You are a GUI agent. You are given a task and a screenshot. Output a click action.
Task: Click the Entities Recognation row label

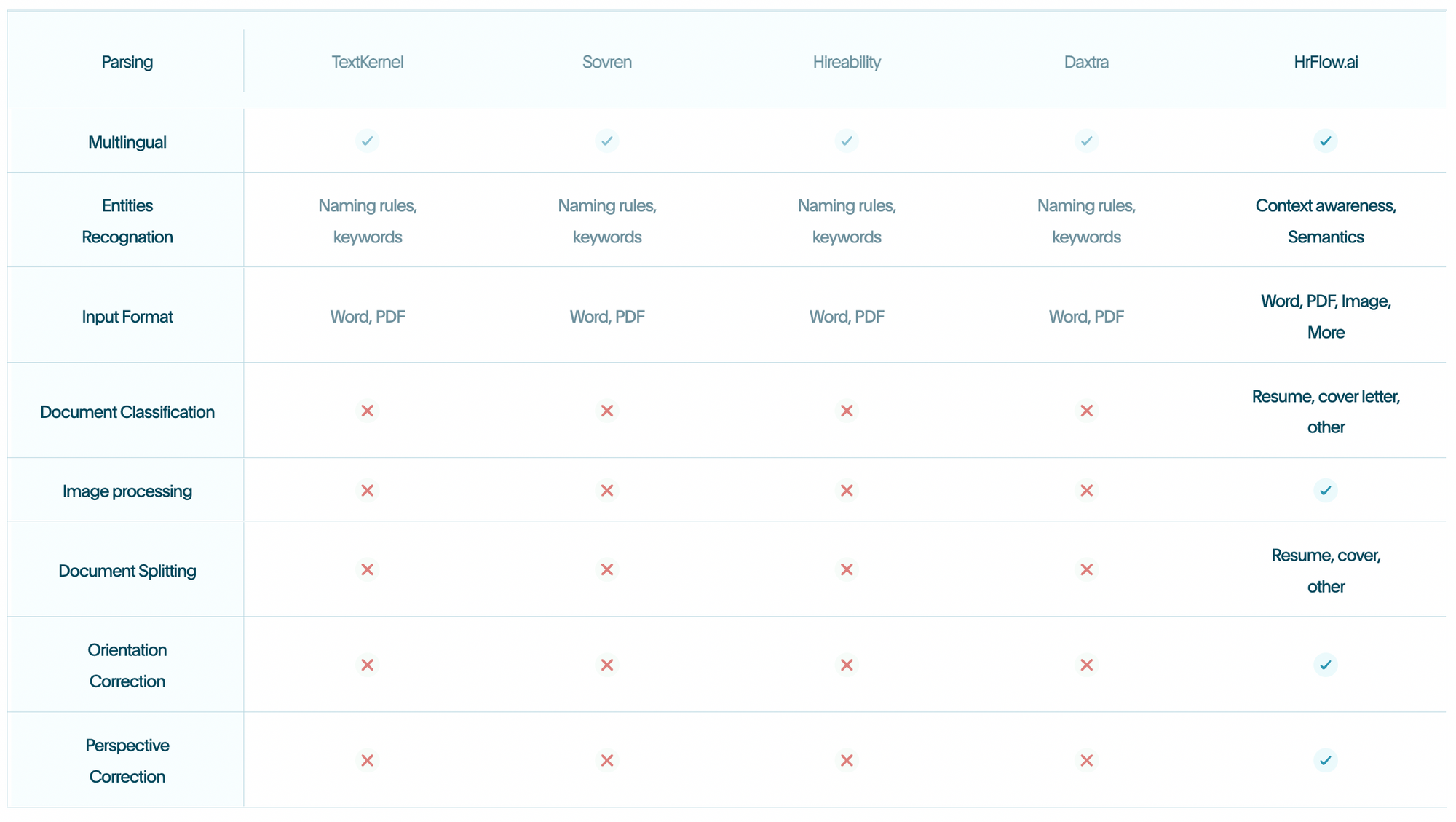tap(127, 221)
